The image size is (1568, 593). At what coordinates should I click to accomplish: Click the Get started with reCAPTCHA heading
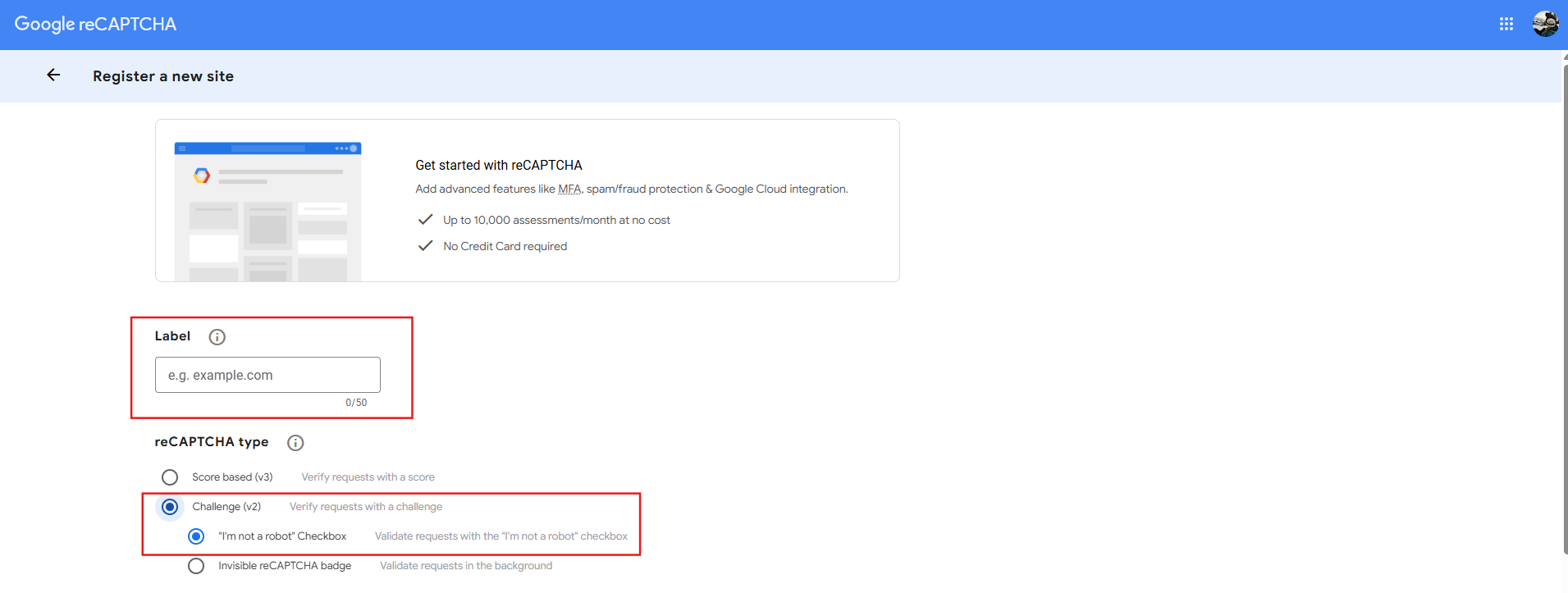498,166
